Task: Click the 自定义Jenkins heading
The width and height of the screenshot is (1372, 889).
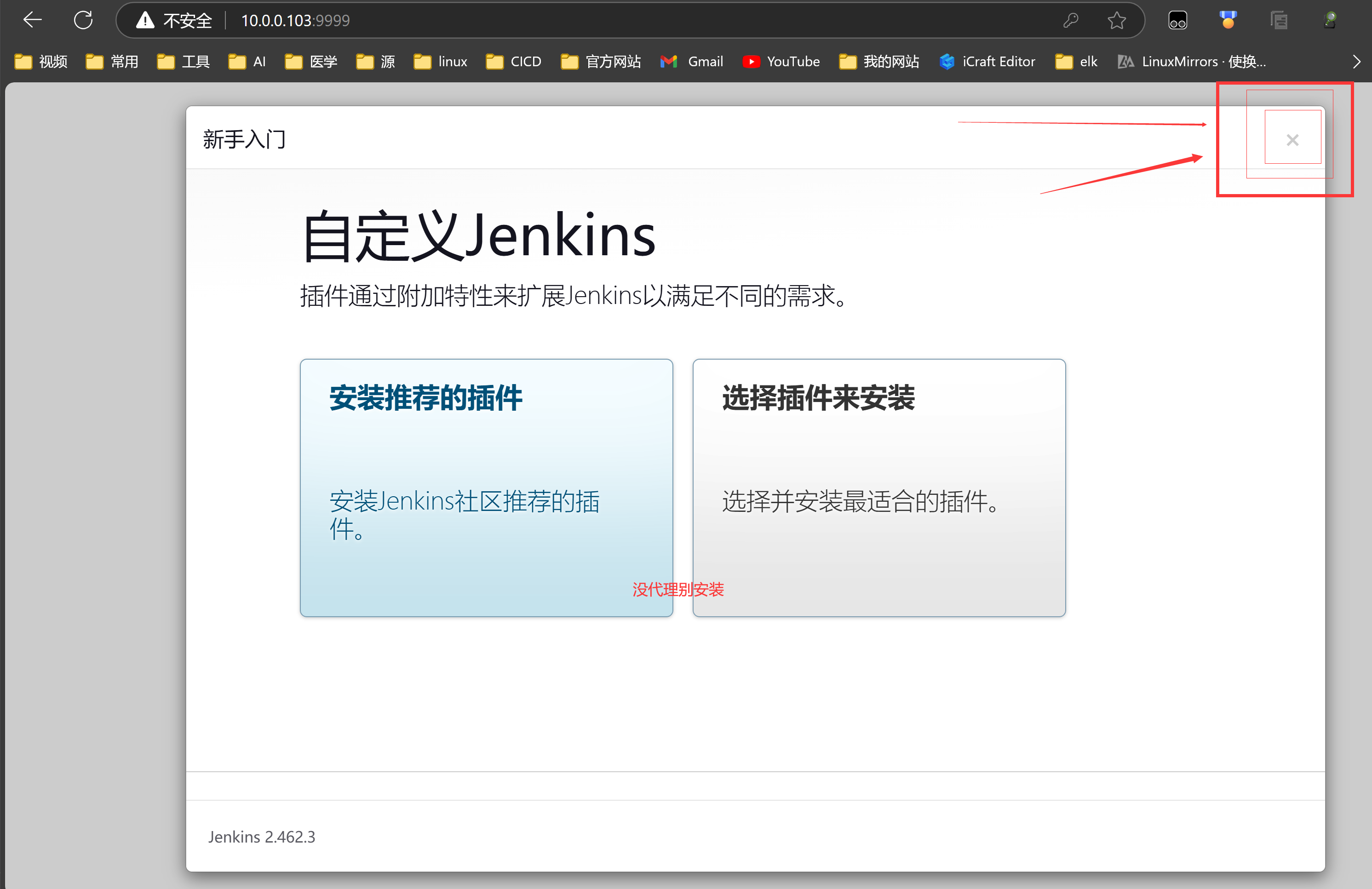Action: 478,236
